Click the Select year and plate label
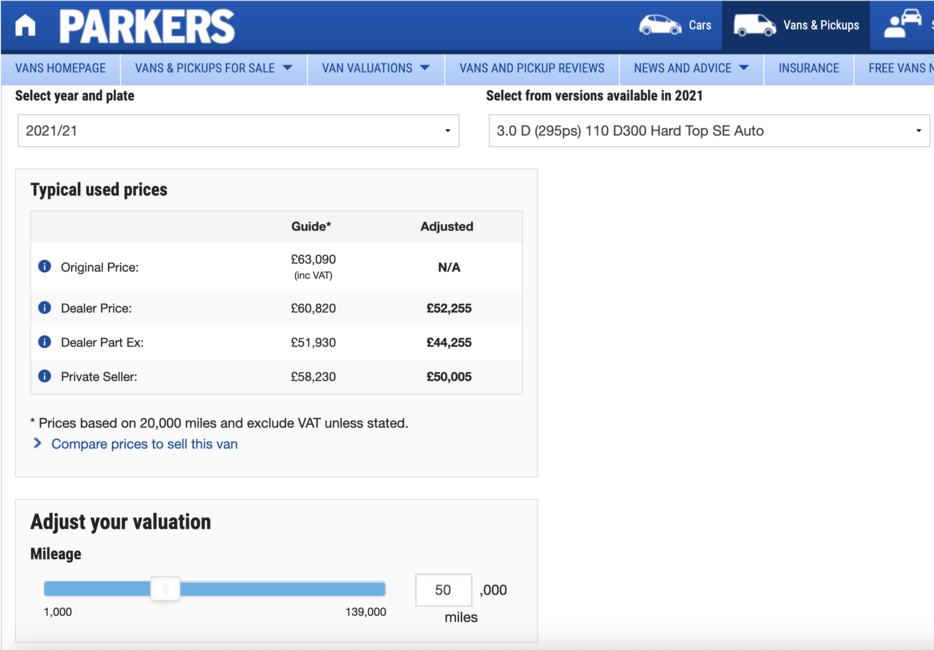The height and width of the screenshot is (650, 934). (74, 96)
